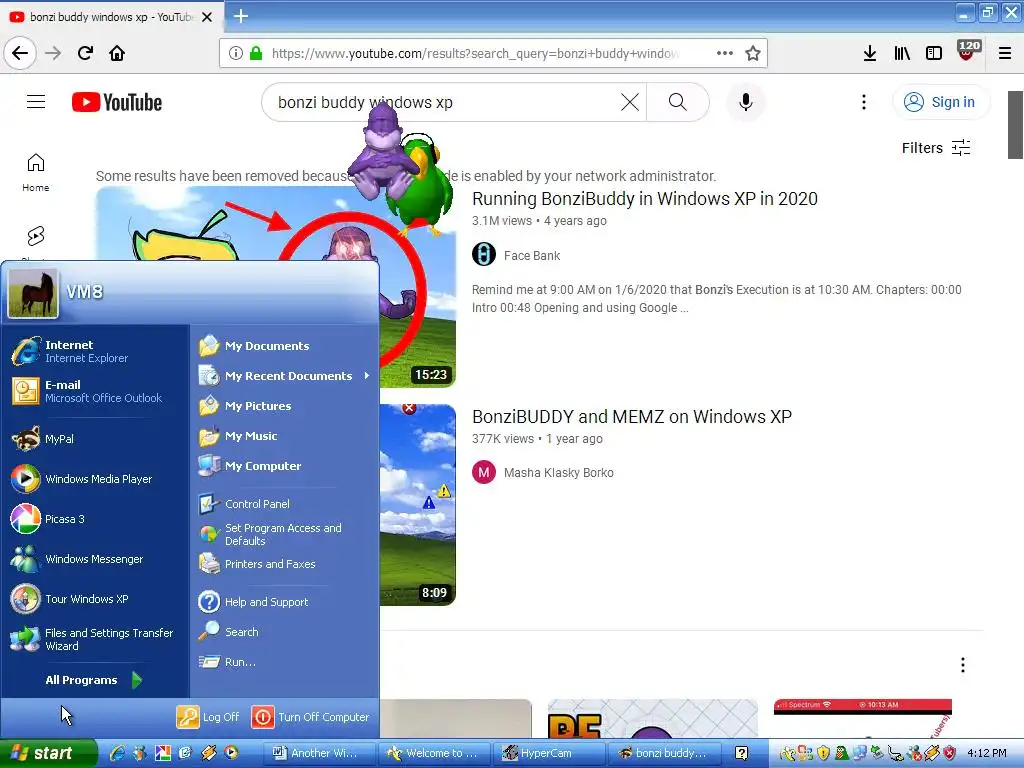This screenshot has height=768, width=1024.
Task: Show site information icon in address bar
Action: point(236,54)
